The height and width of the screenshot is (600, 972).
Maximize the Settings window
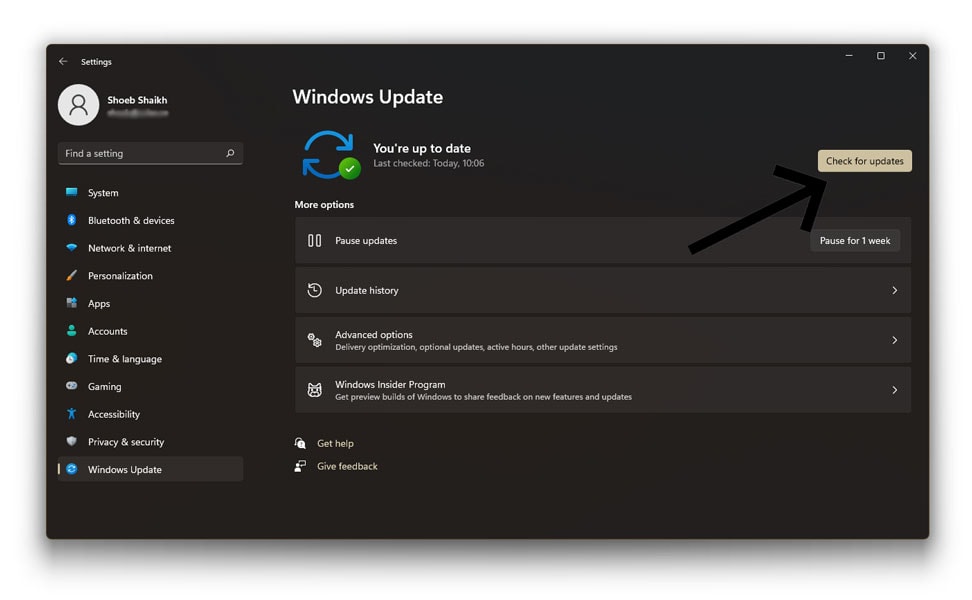[880, 56]
